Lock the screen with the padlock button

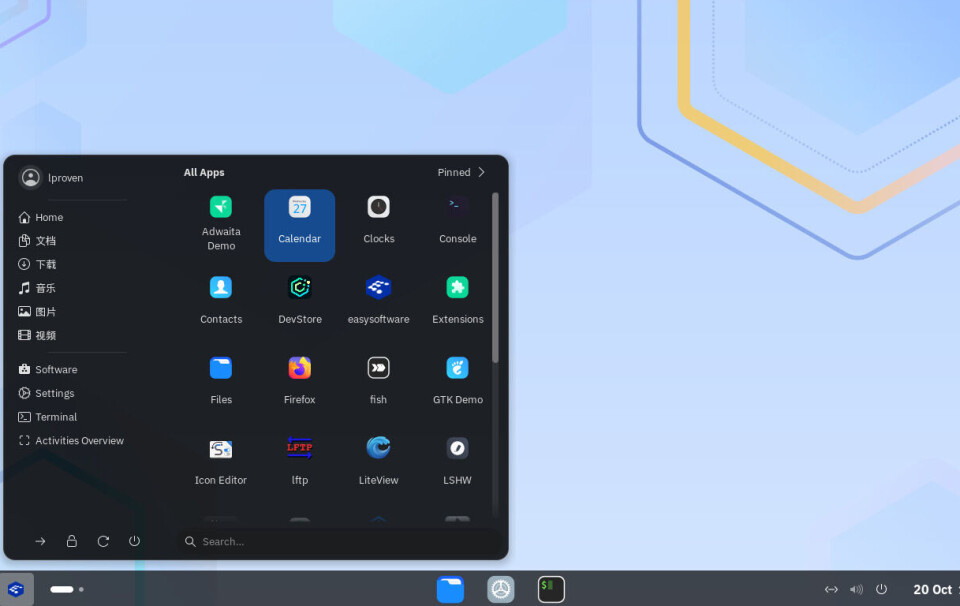72,541
